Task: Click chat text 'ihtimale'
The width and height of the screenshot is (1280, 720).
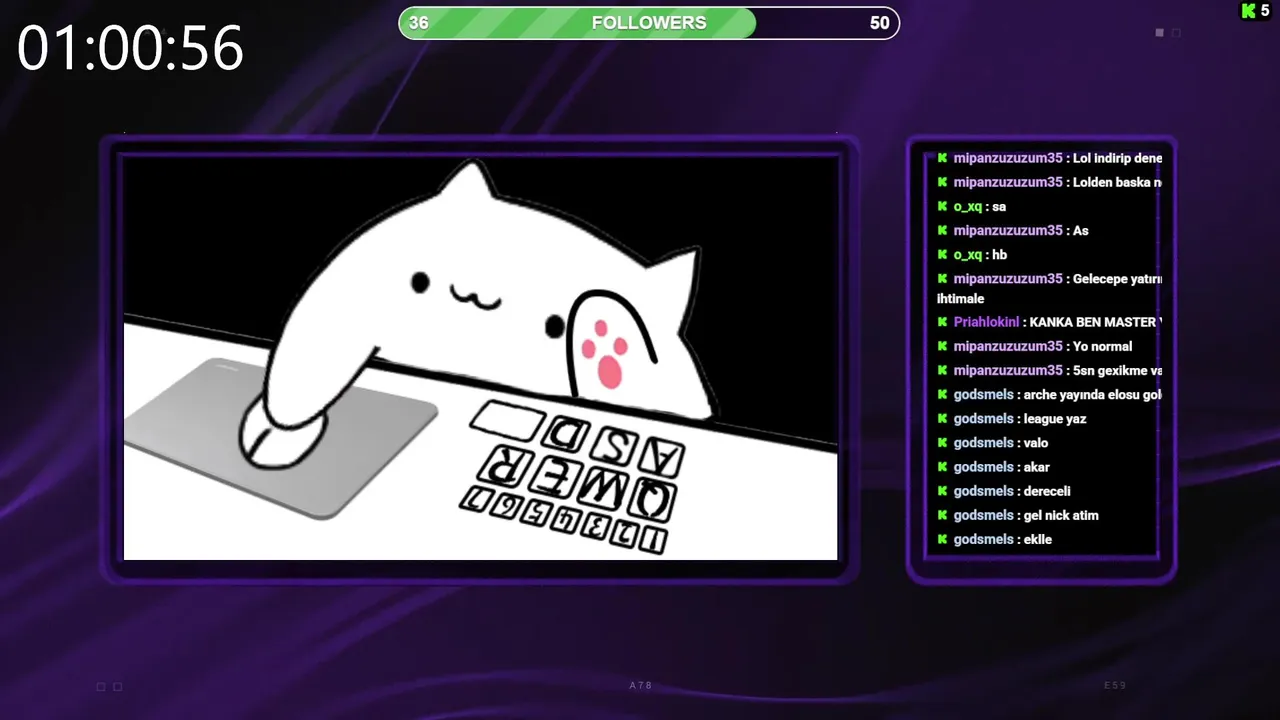Action: pos(960,298)
